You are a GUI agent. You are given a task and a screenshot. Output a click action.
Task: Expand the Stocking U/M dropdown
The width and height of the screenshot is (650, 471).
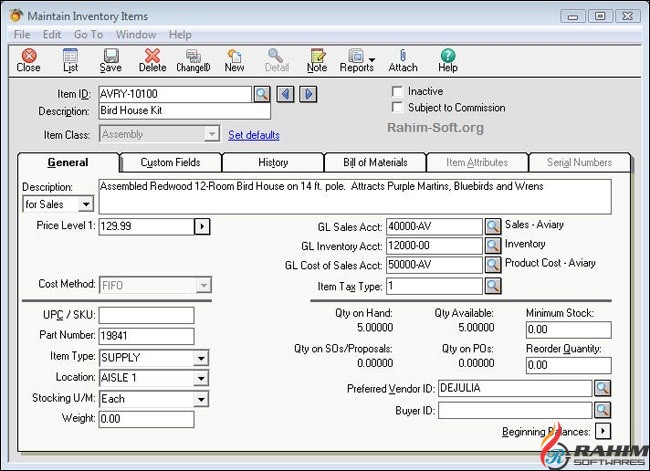[x=202, y=399]
